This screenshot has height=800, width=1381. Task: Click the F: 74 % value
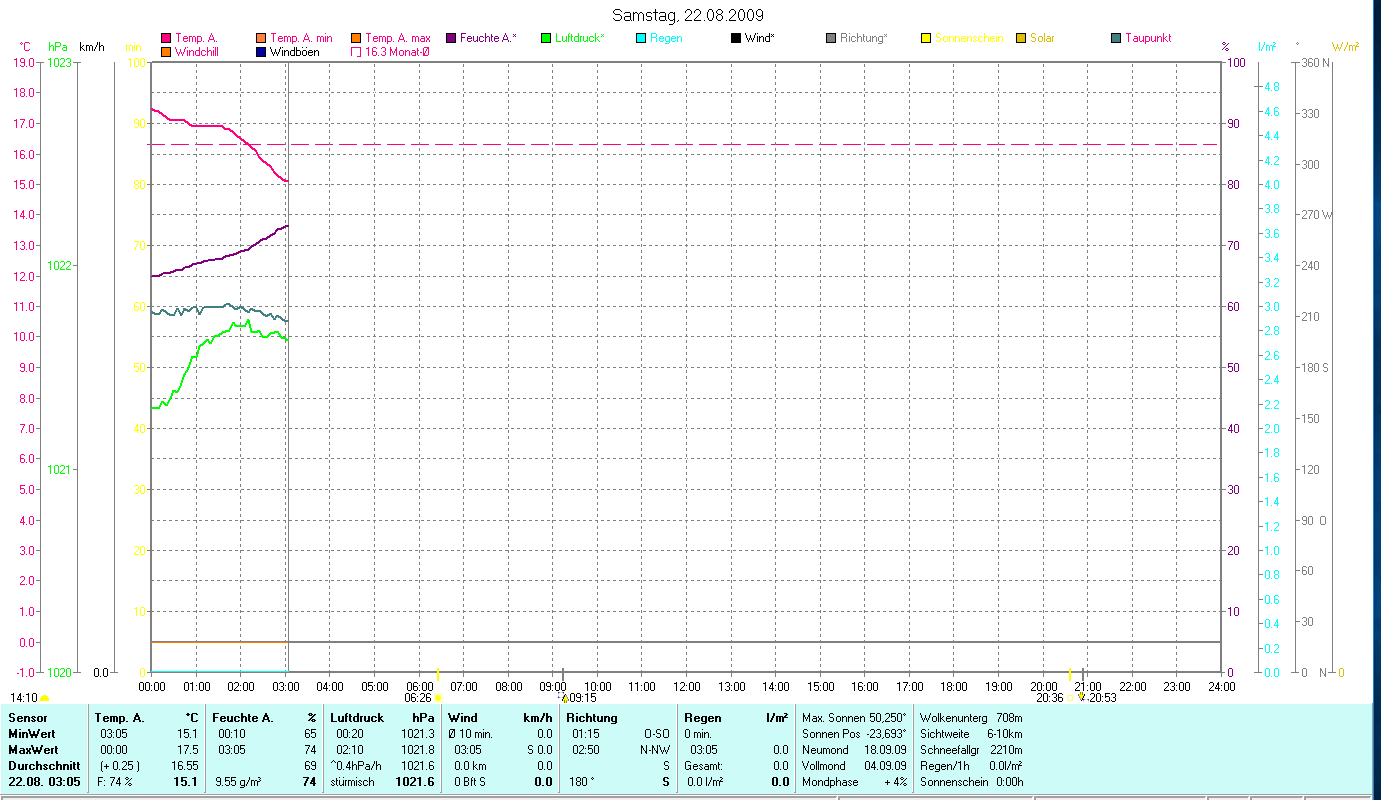pyautogui.click(x=114, y=782)
